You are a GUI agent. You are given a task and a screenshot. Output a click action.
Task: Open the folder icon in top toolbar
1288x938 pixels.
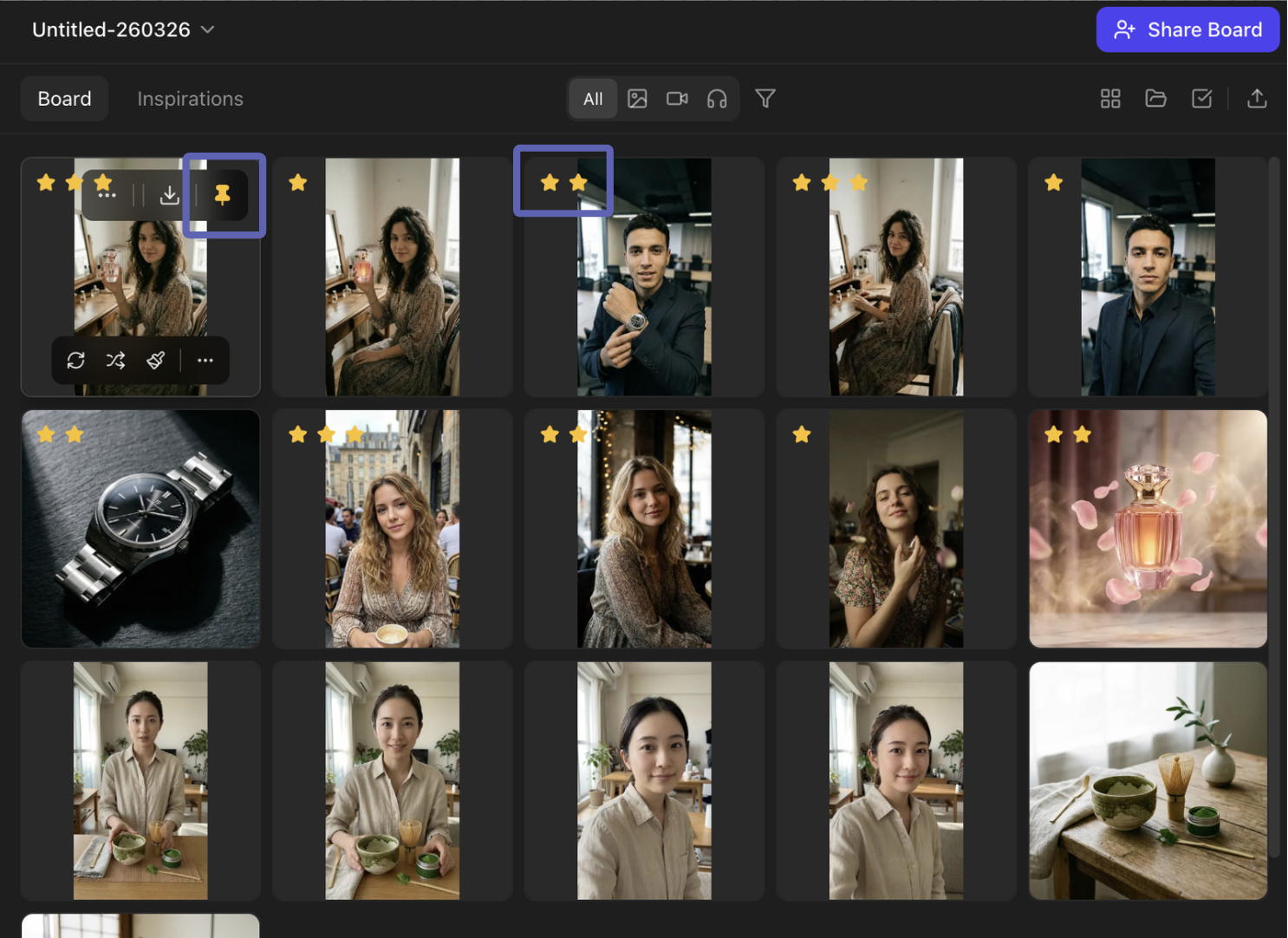tap(1155, 99)
